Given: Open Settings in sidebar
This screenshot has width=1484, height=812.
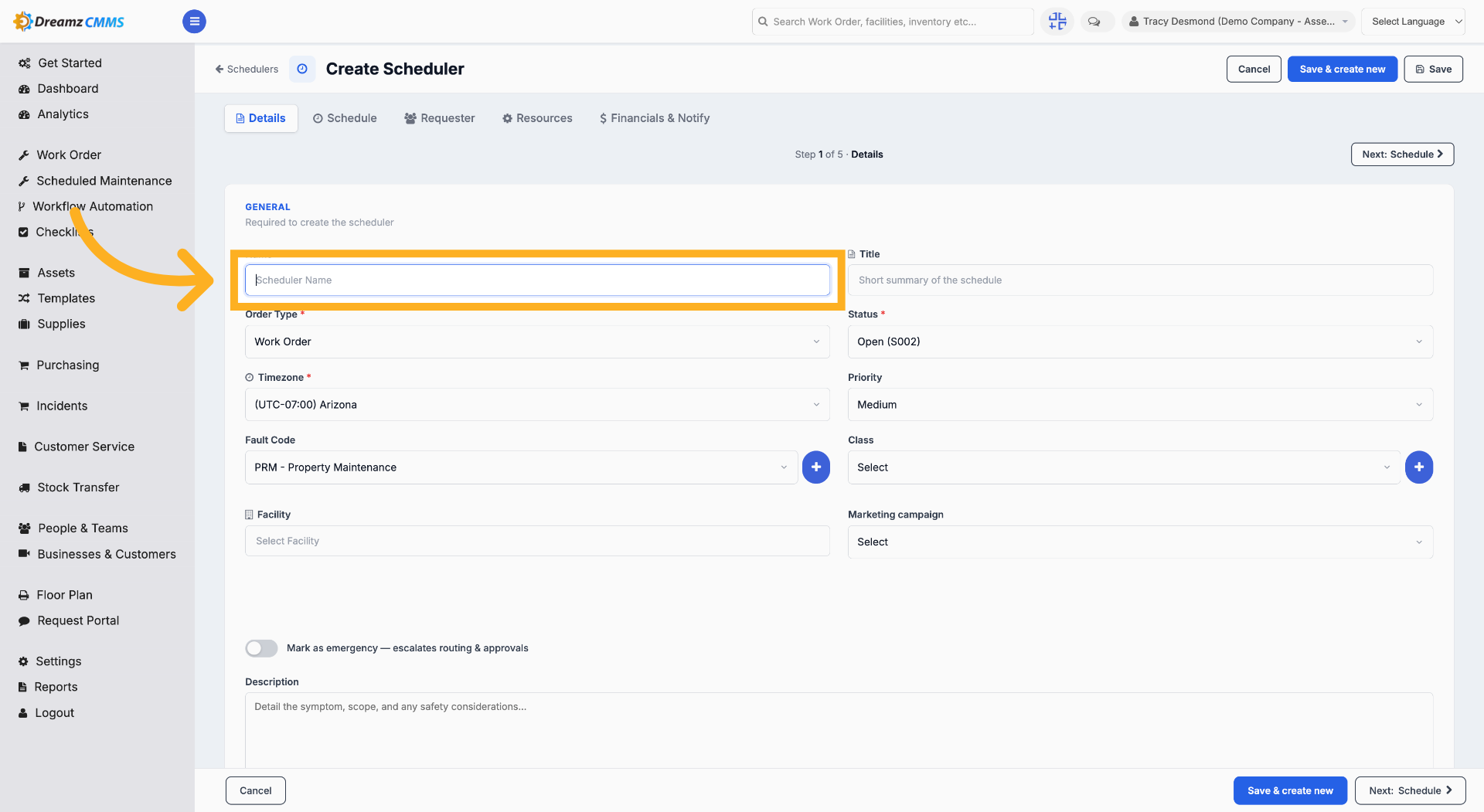Looking at the screenshot, I should click(x=50, y=661).
